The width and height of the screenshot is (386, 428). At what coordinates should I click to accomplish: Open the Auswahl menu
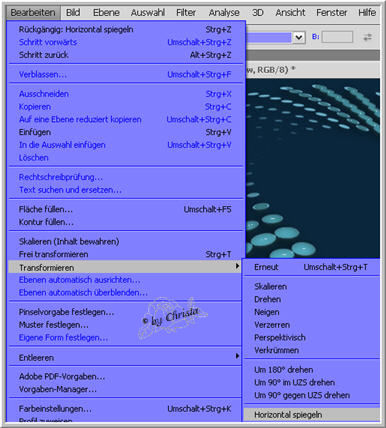tap(148, 13)
